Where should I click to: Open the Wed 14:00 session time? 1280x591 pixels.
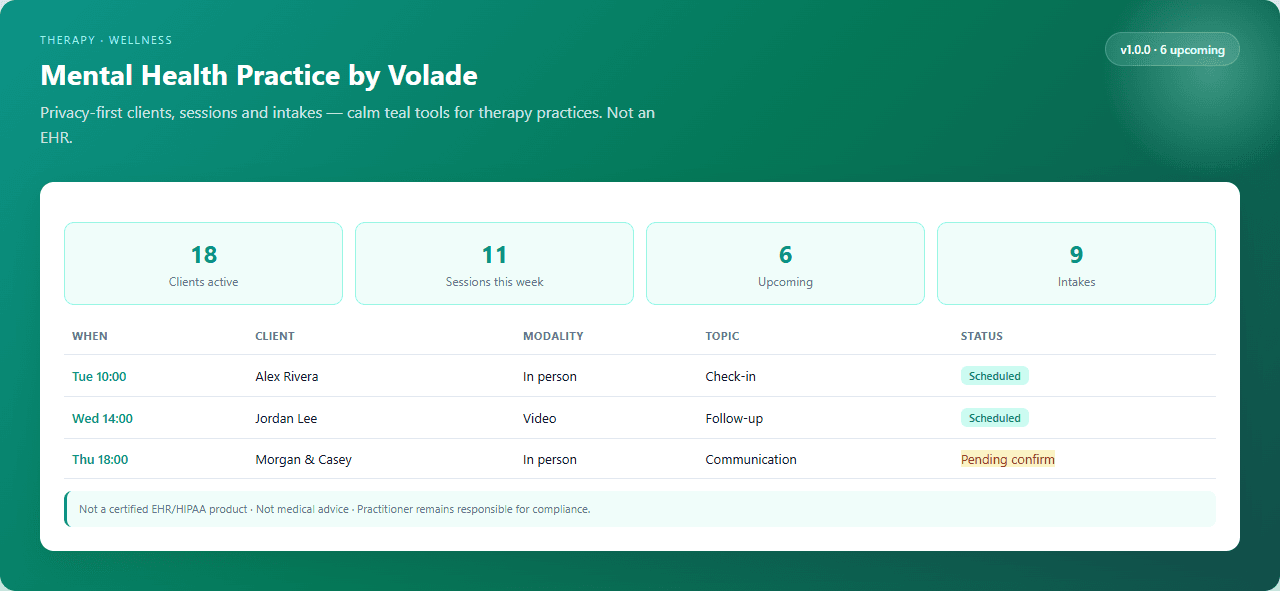click(x=102, y=419)
